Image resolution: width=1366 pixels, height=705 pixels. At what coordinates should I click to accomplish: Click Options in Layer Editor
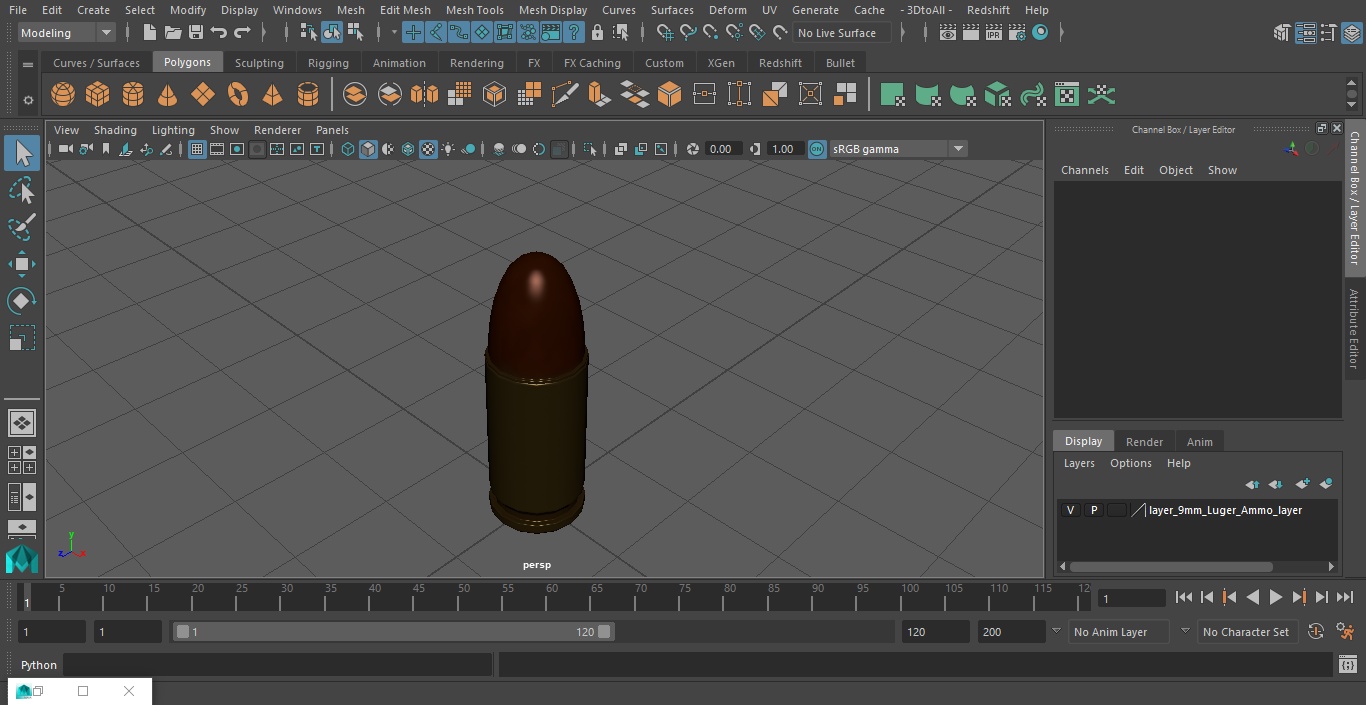pos(1131,463)
